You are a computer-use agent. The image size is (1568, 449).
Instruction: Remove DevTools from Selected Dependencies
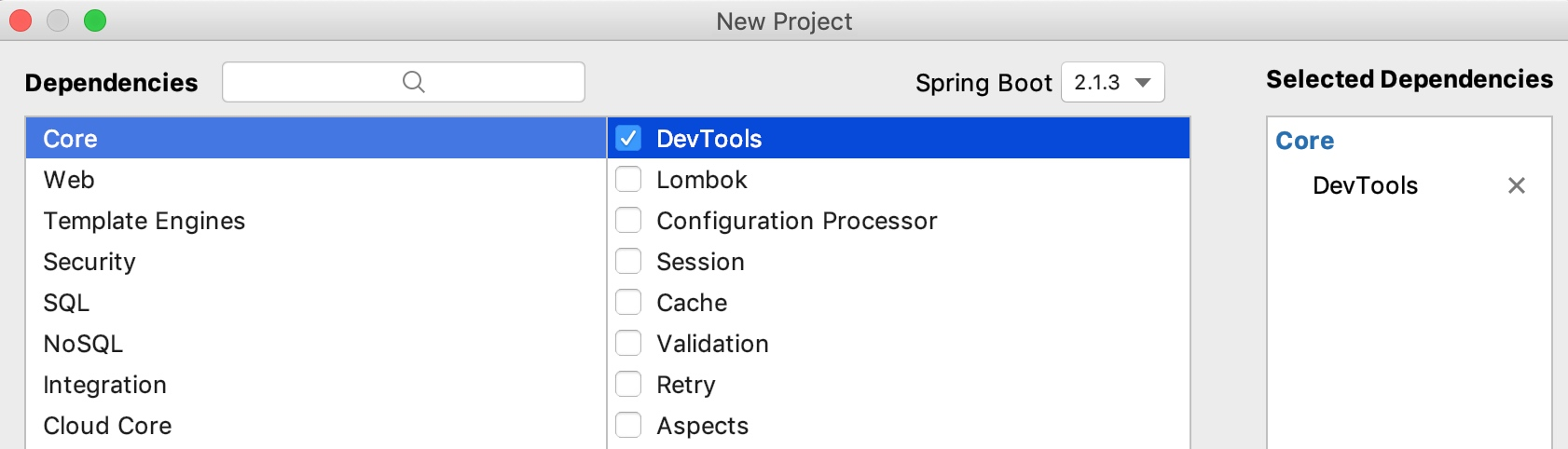point(1516,185)
